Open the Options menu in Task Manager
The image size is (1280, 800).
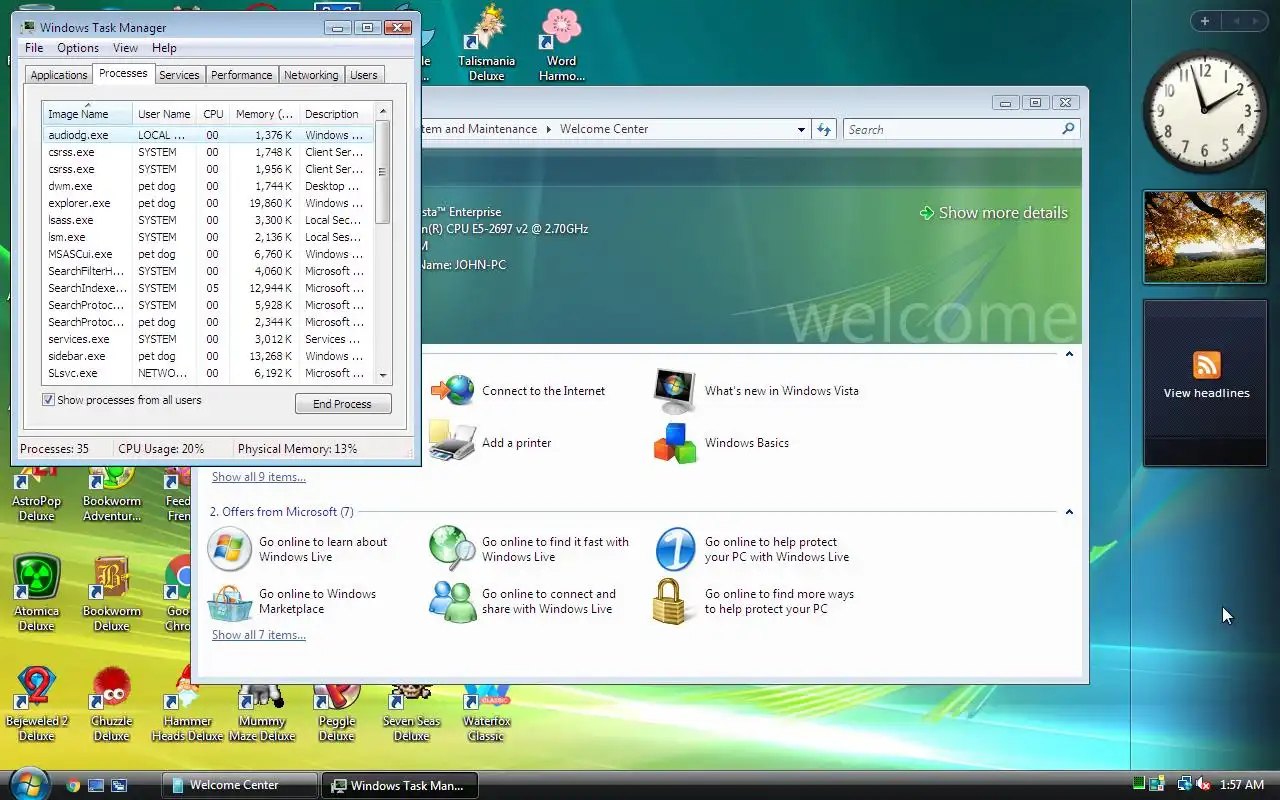[x=78, y=48]
